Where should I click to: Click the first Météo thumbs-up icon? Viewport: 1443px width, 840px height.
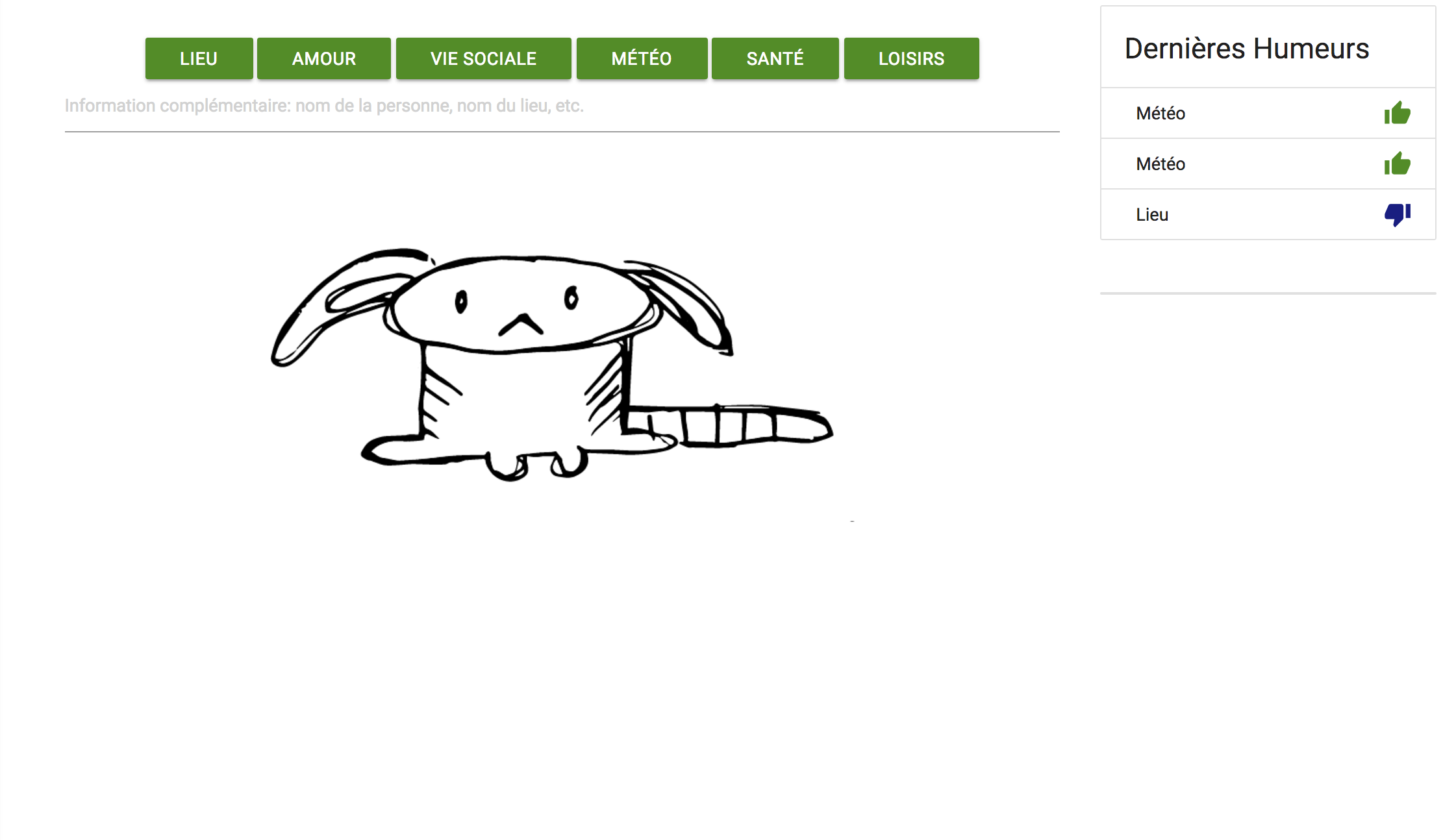point(1397,113)
